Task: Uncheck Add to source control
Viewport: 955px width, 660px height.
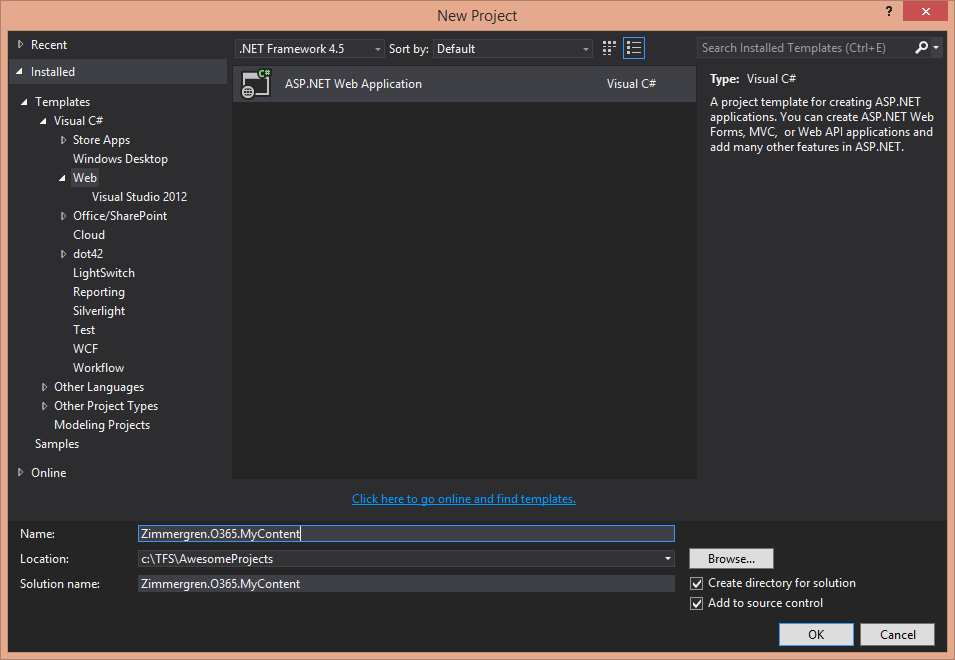Action: [697, 603]
